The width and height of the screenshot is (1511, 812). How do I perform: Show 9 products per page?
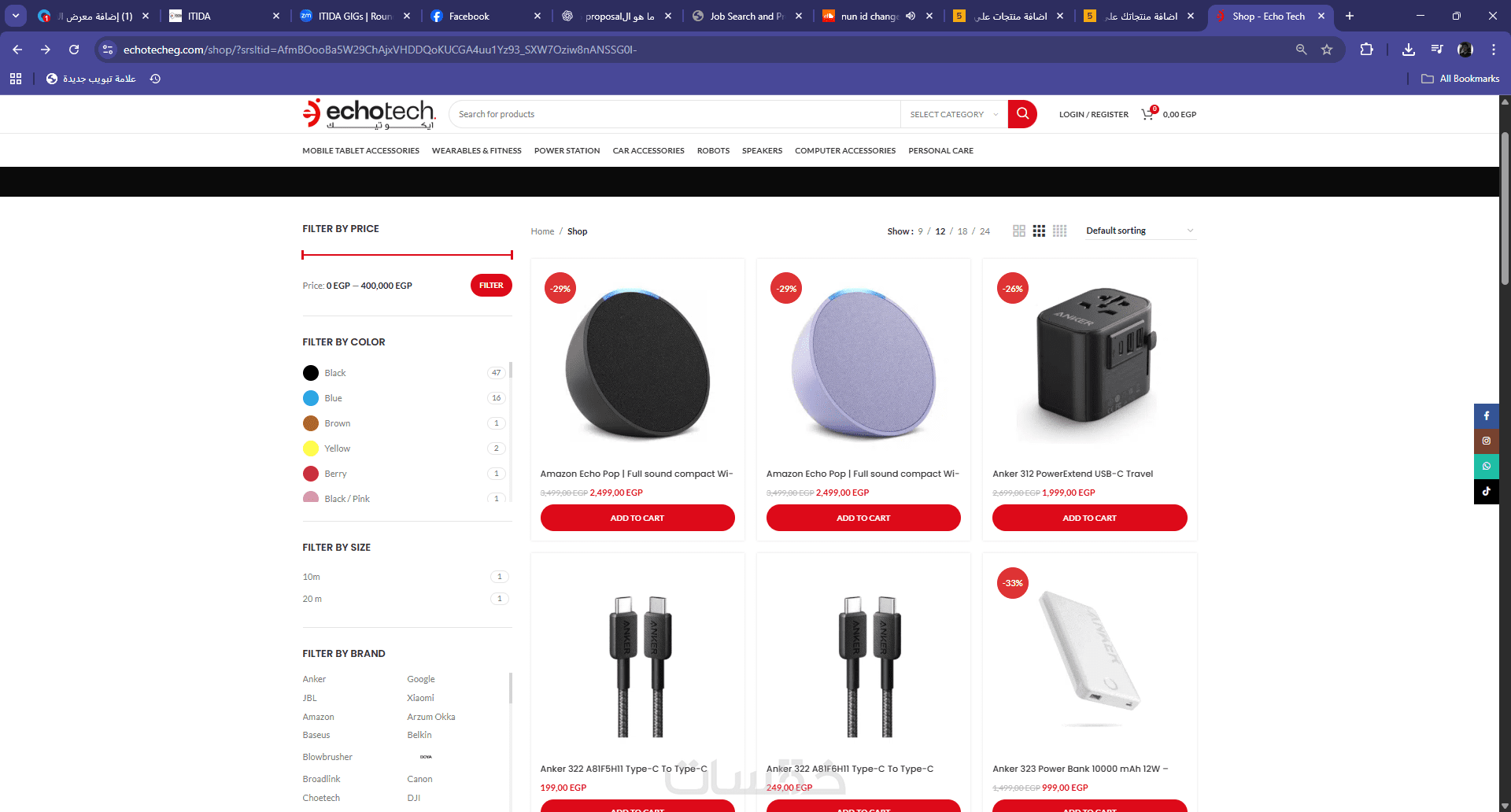[x=920, y=231]
